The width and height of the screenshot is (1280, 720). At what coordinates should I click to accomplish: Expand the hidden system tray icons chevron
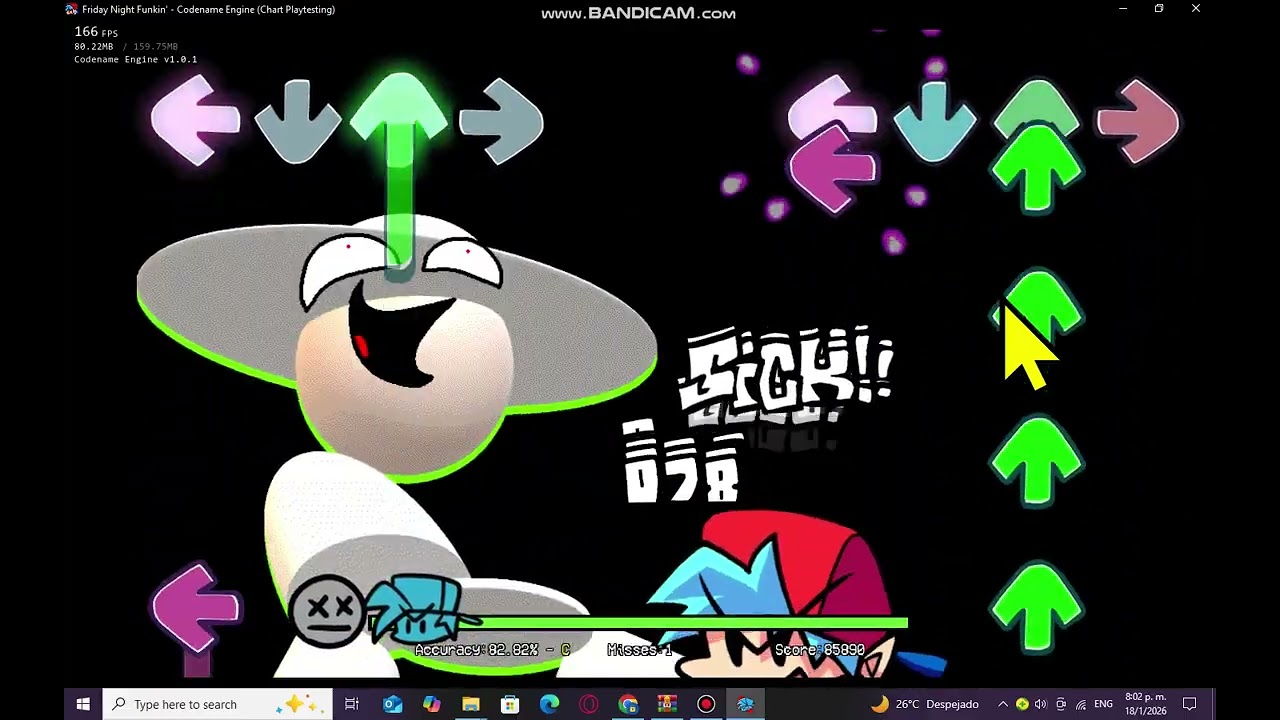[1003, 704]
